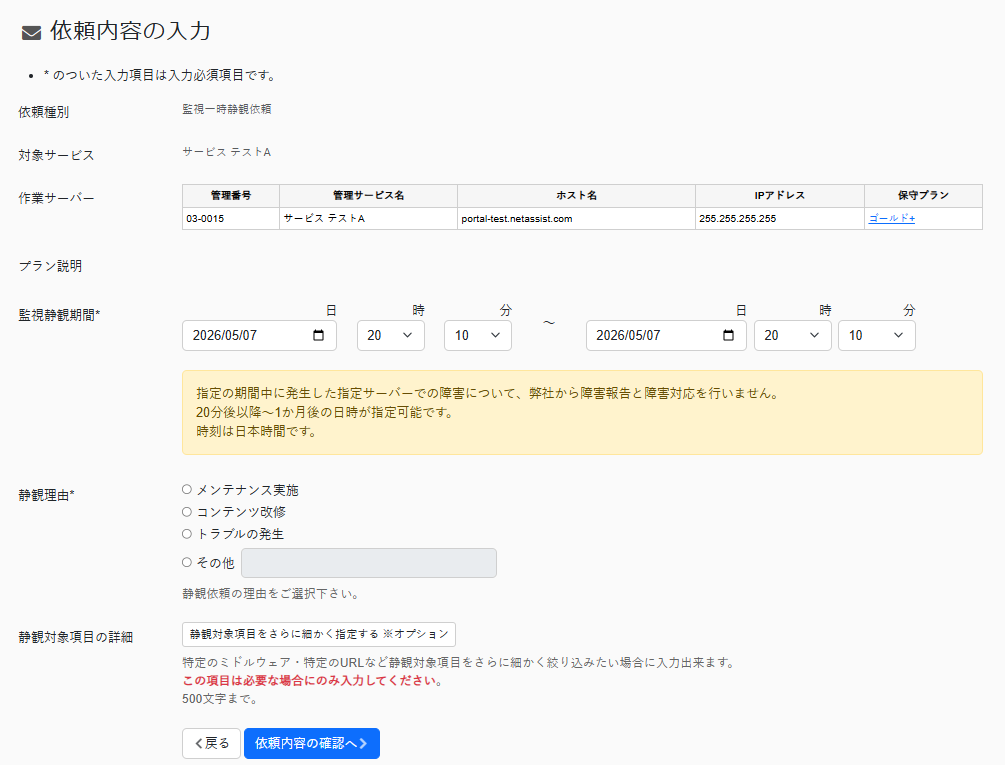
Task: Click the end date input field
Action: [666, 336]
